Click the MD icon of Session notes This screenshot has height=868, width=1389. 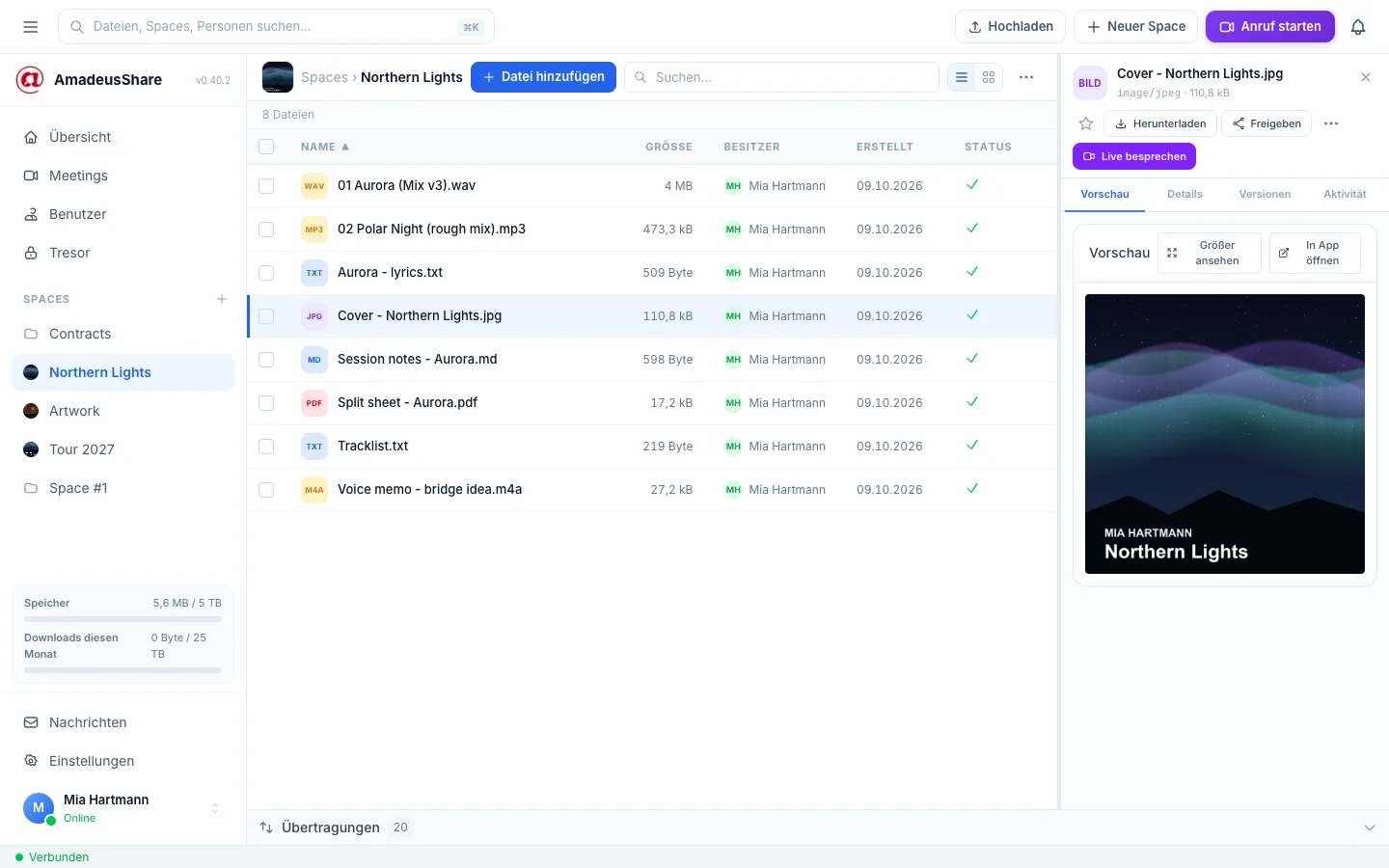coord(314,360)
